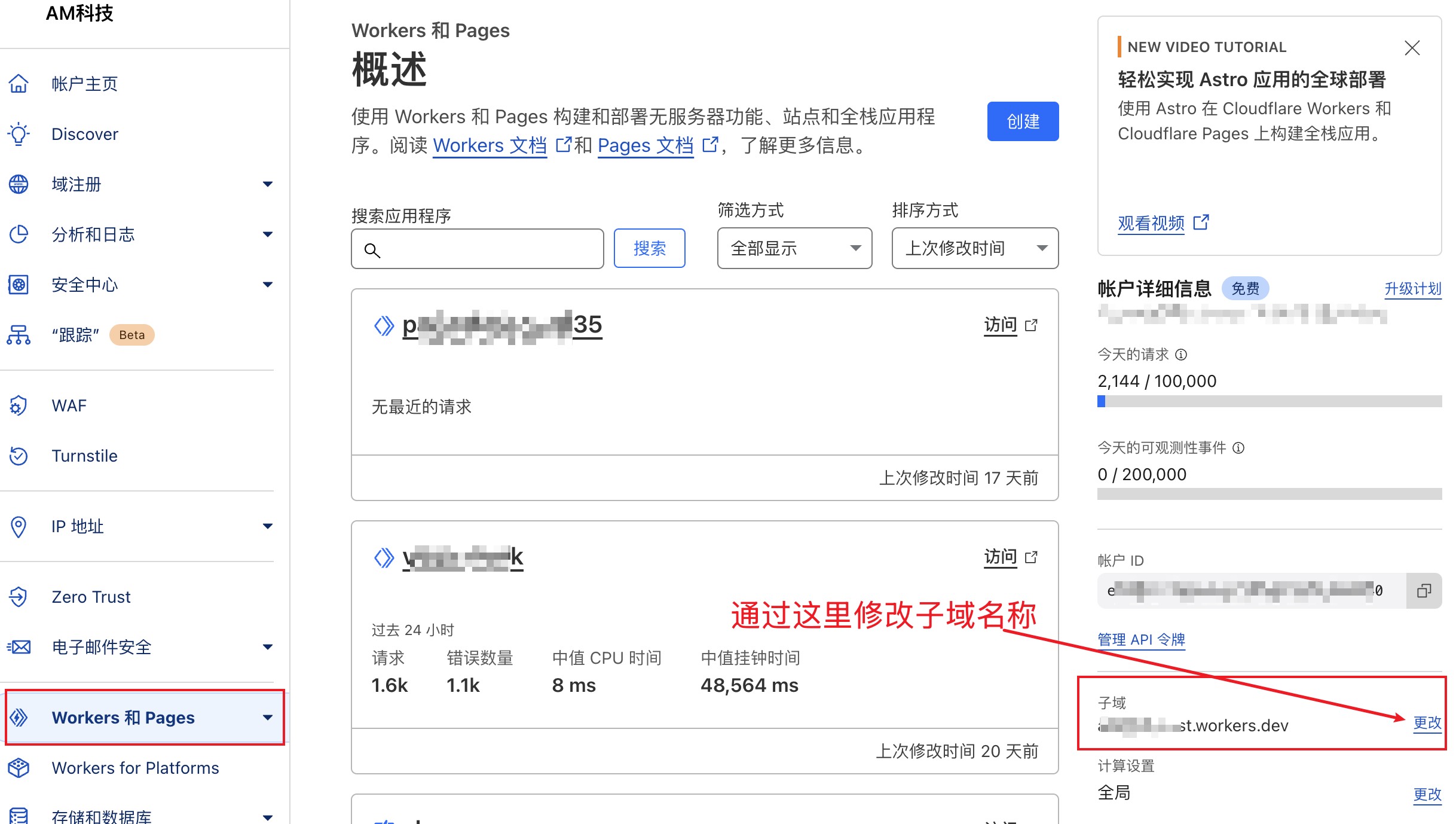The height and width of the screenshot is (824, 1456).
Task: Expand the 分析和日志 sidebar section
Action: pyautogui.click(x=267, y=234)
